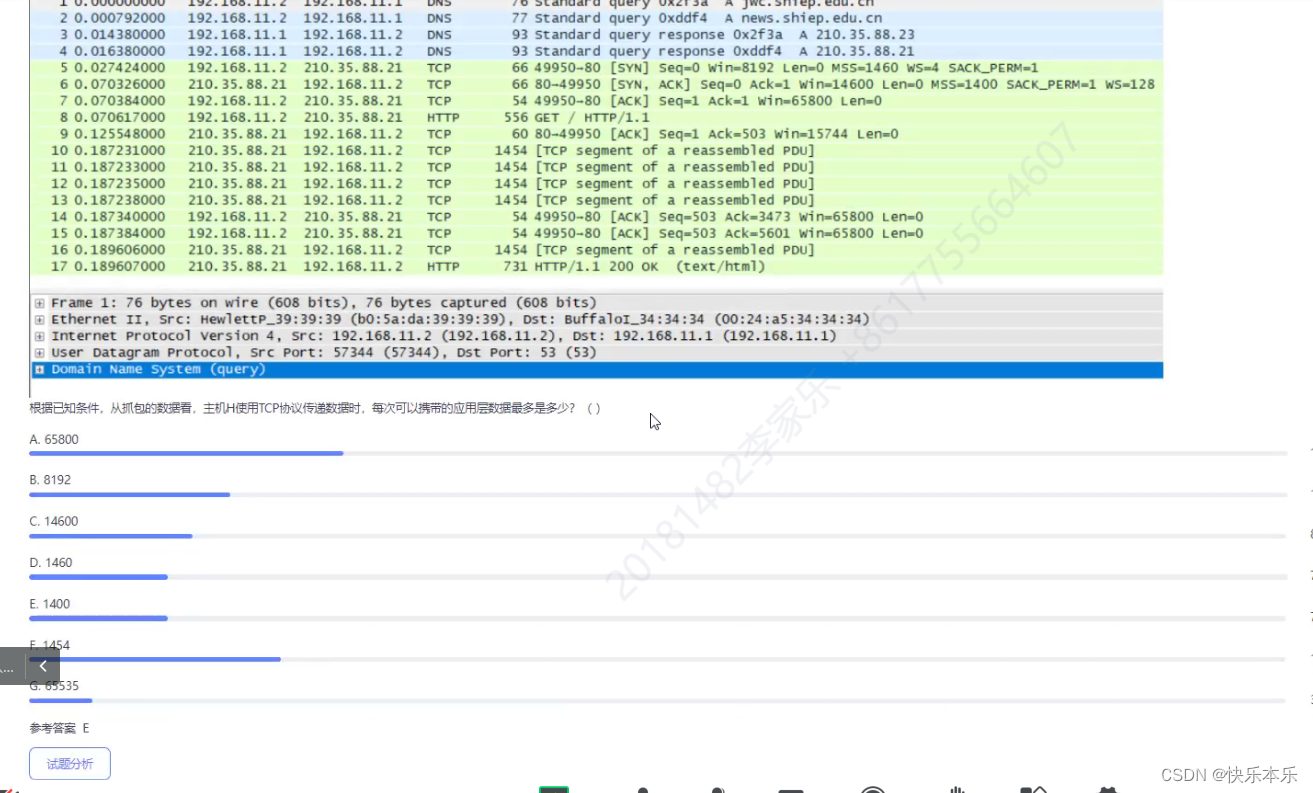Select packet 16 at time 0.189606000
Image resolution: width=1313 pixels, height=793 pixels.
point(596,250)
